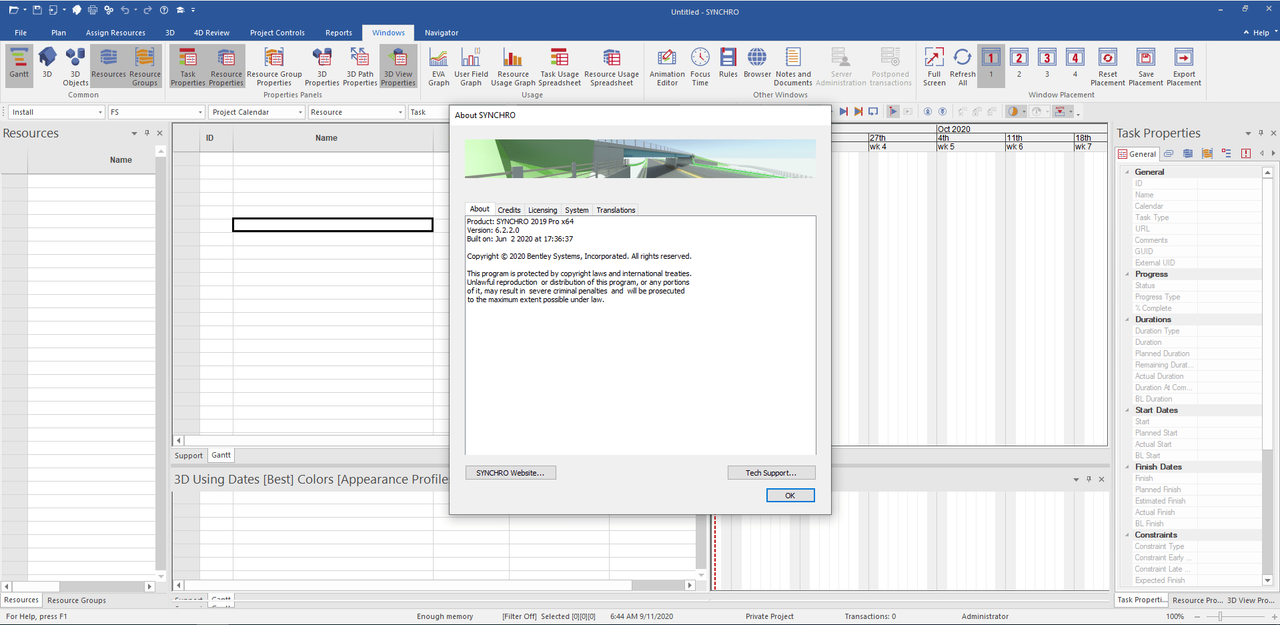Activate window placement layout 3
1280x625 pixels.
pos(1047,66)
